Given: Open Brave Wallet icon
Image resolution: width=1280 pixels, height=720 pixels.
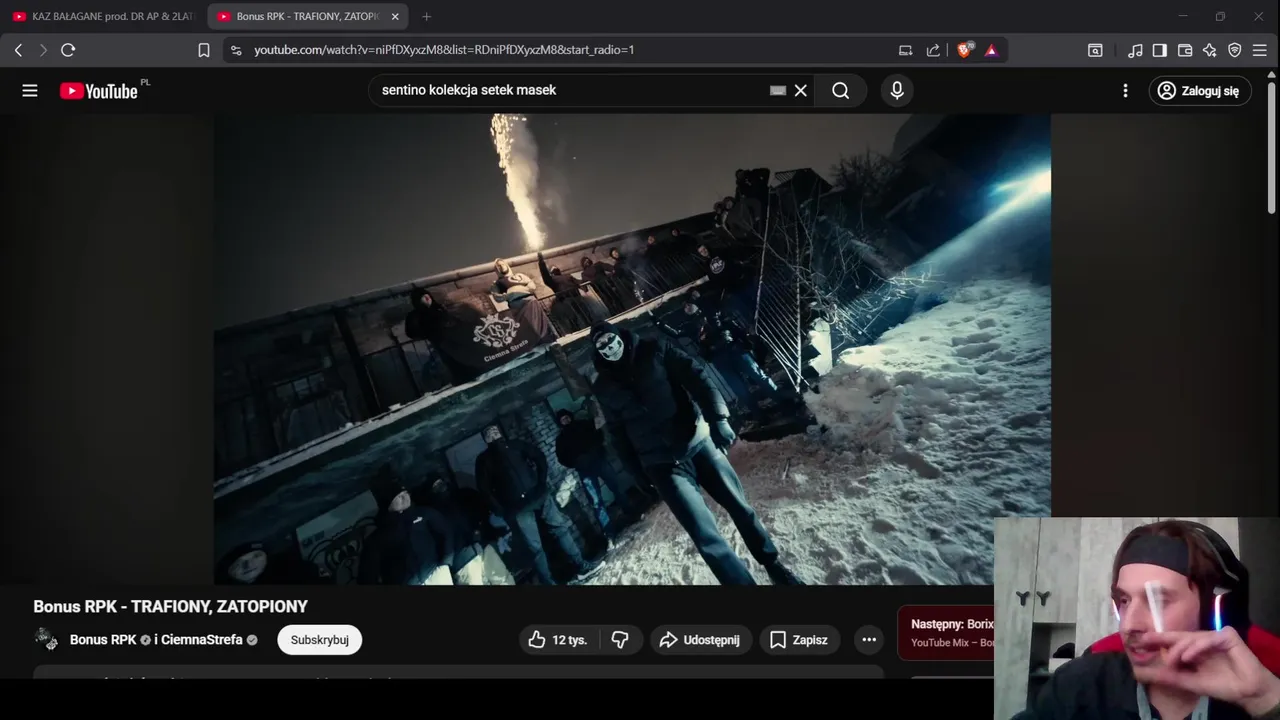Looking at the screenshot, I should [1185, 50].
